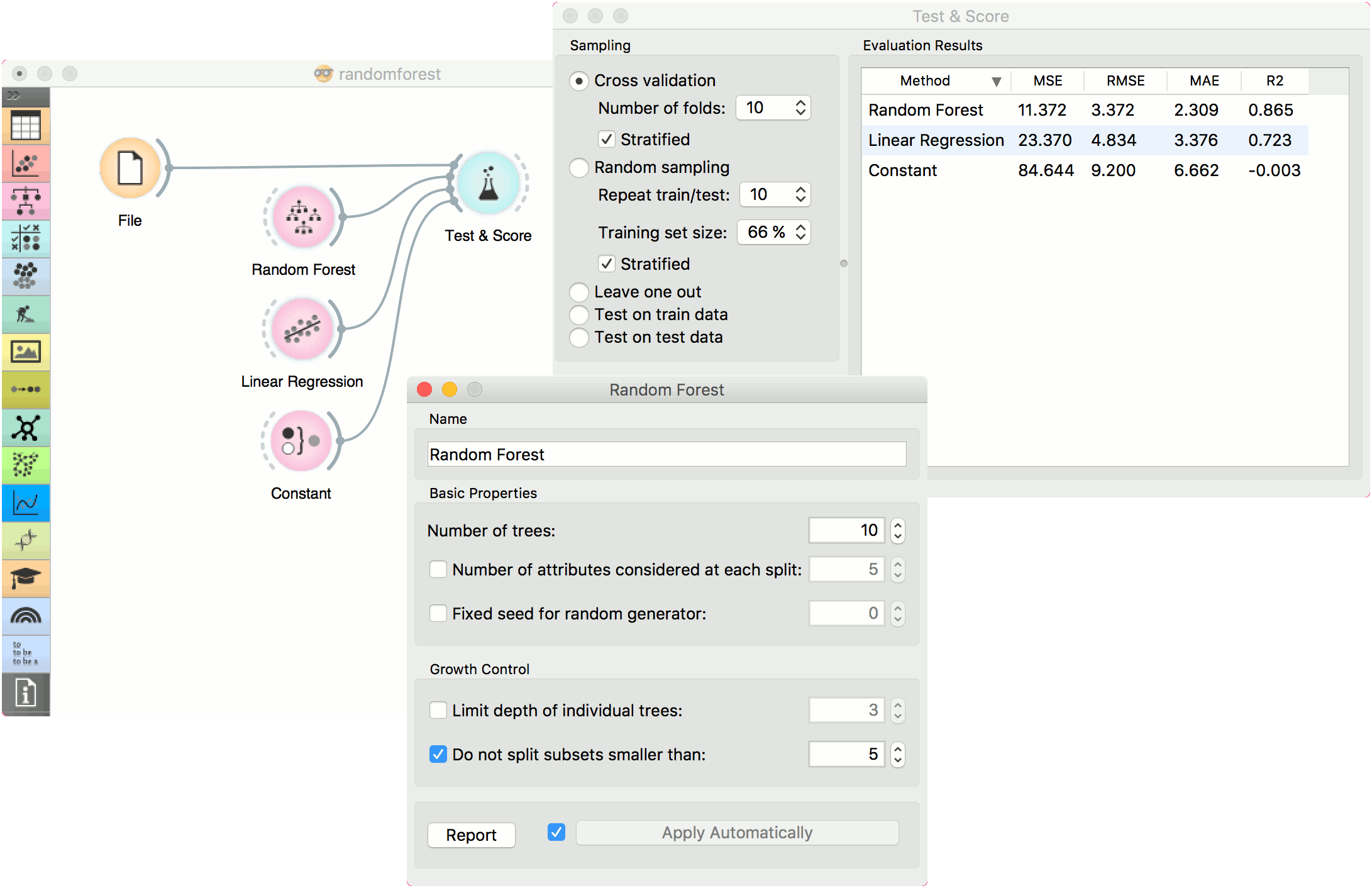Open Method column sort dropdown arrow
1372x888 pixels.
[996, 82]
